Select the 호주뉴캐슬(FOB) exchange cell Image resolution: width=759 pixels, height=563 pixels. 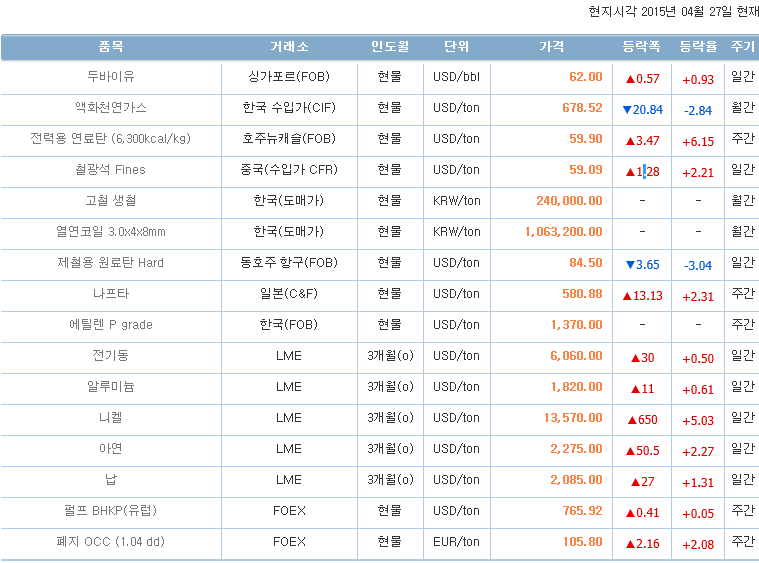288,139
